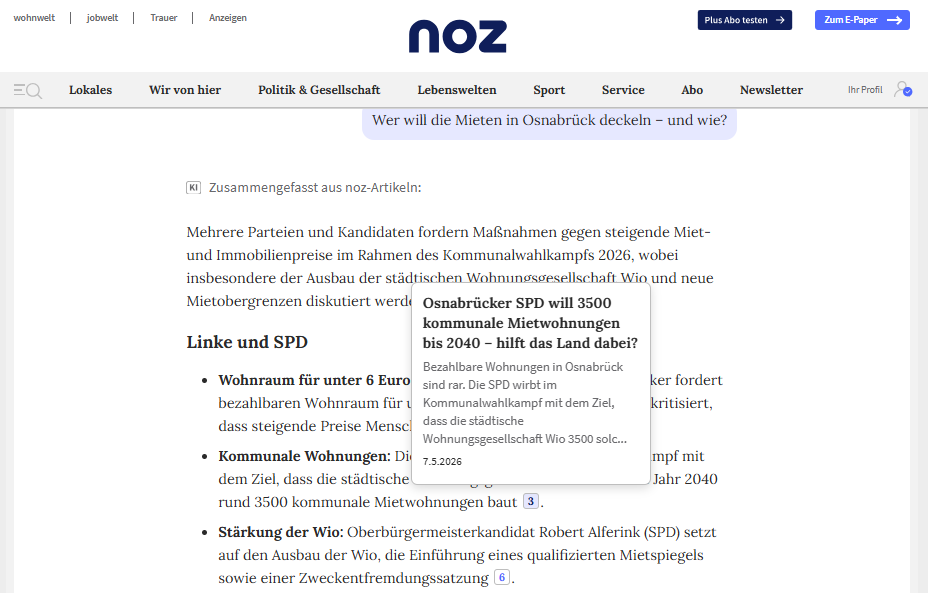Click the 'Kommunale Wohnungen:' bullet label
Image resolution: width=928 pixels, height=593 pixels.
coord(304,456)
